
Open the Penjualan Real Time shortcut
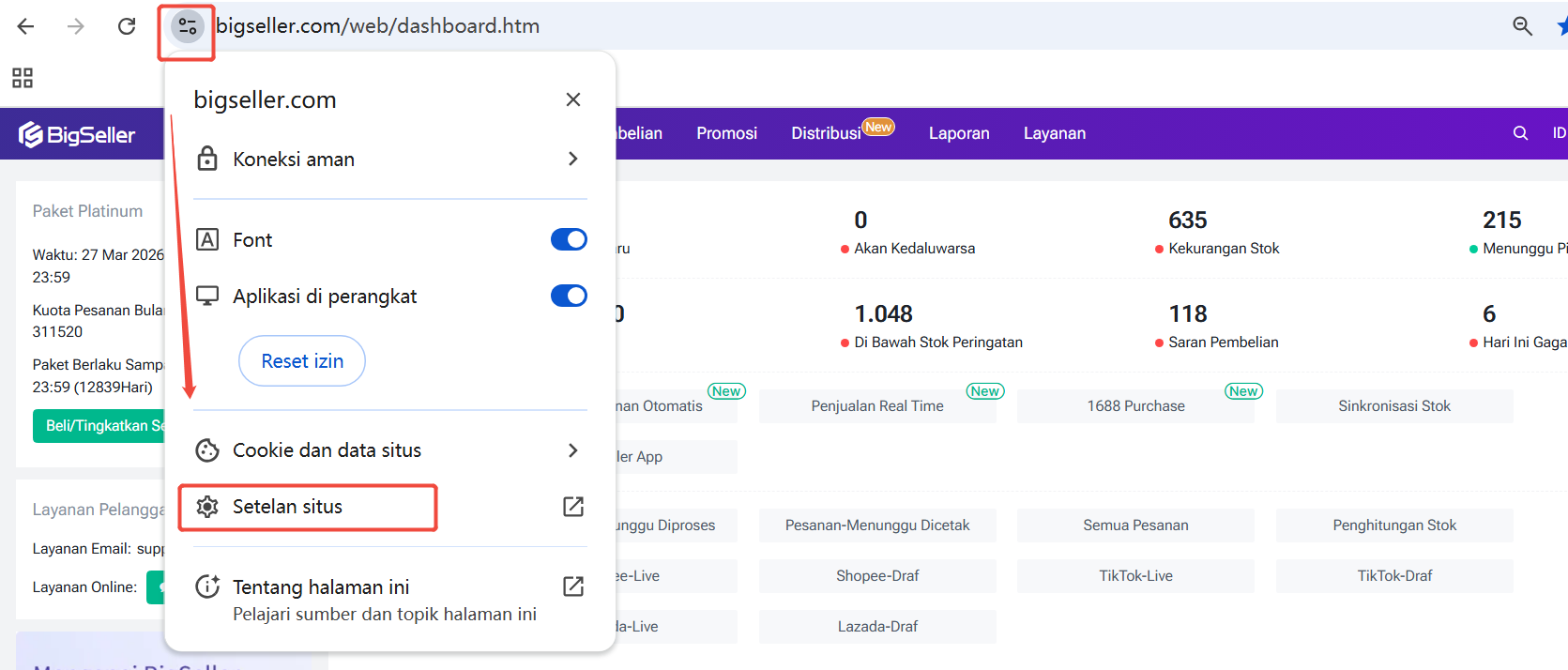coord(877,406)
